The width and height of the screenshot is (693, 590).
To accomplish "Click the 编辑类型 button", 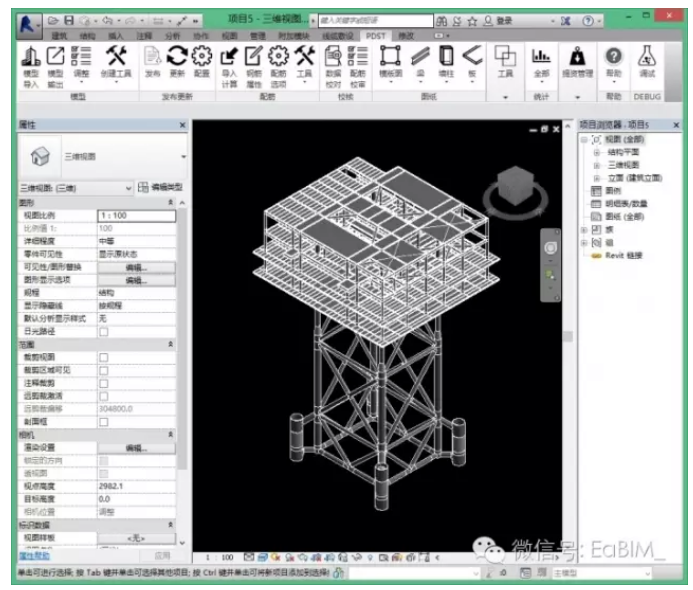I will point(160,187).
